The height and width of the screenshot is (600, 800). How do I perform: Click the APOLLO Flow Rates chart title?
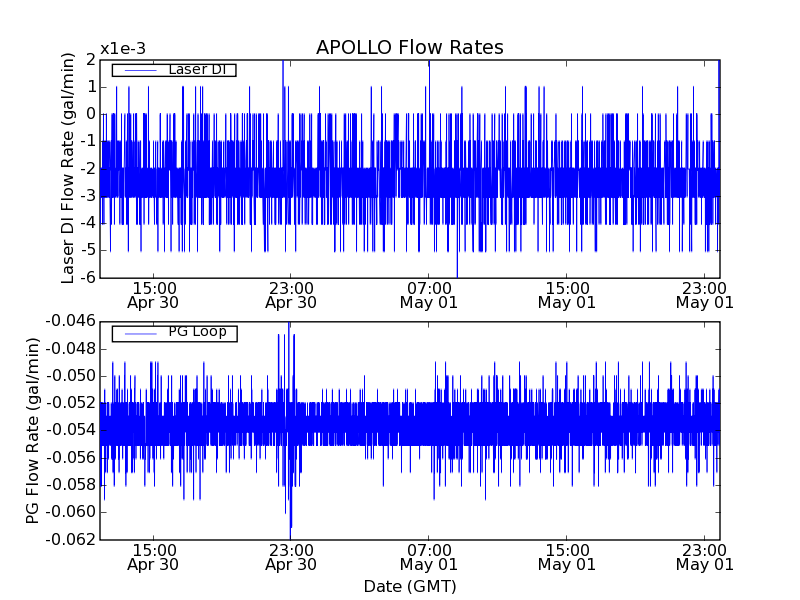coord(409,48)
